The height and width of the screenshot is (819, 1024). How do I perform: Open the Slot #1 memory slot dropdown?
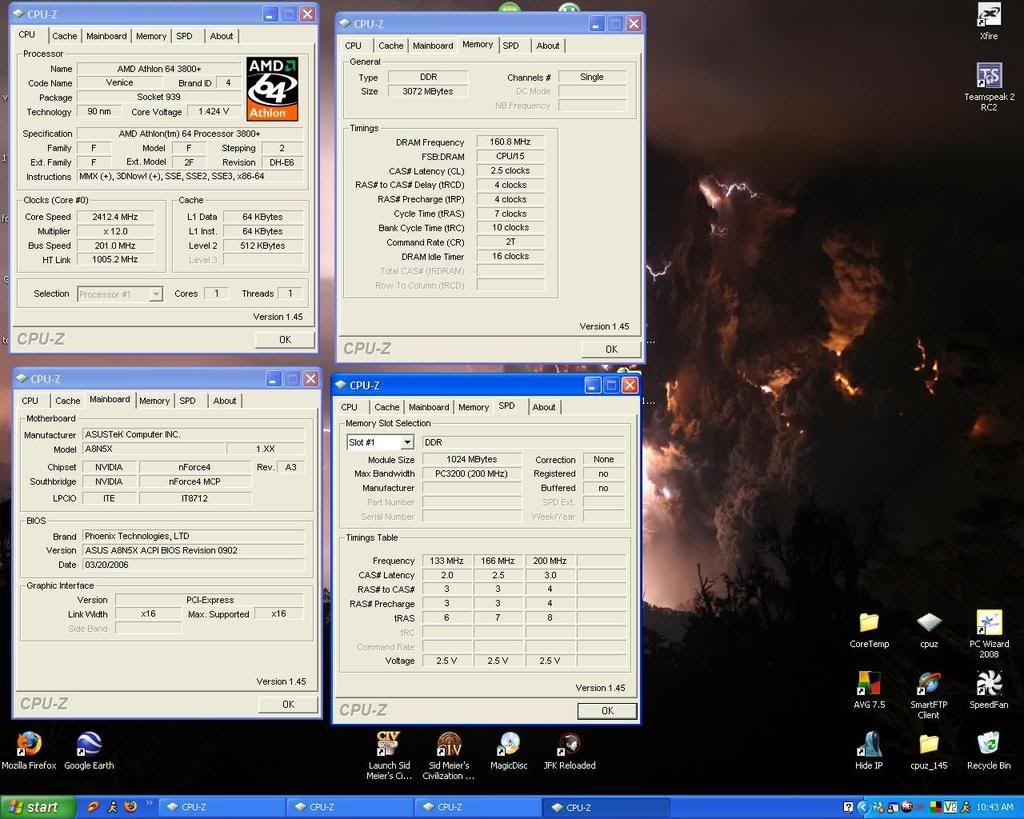click(380, 442)
